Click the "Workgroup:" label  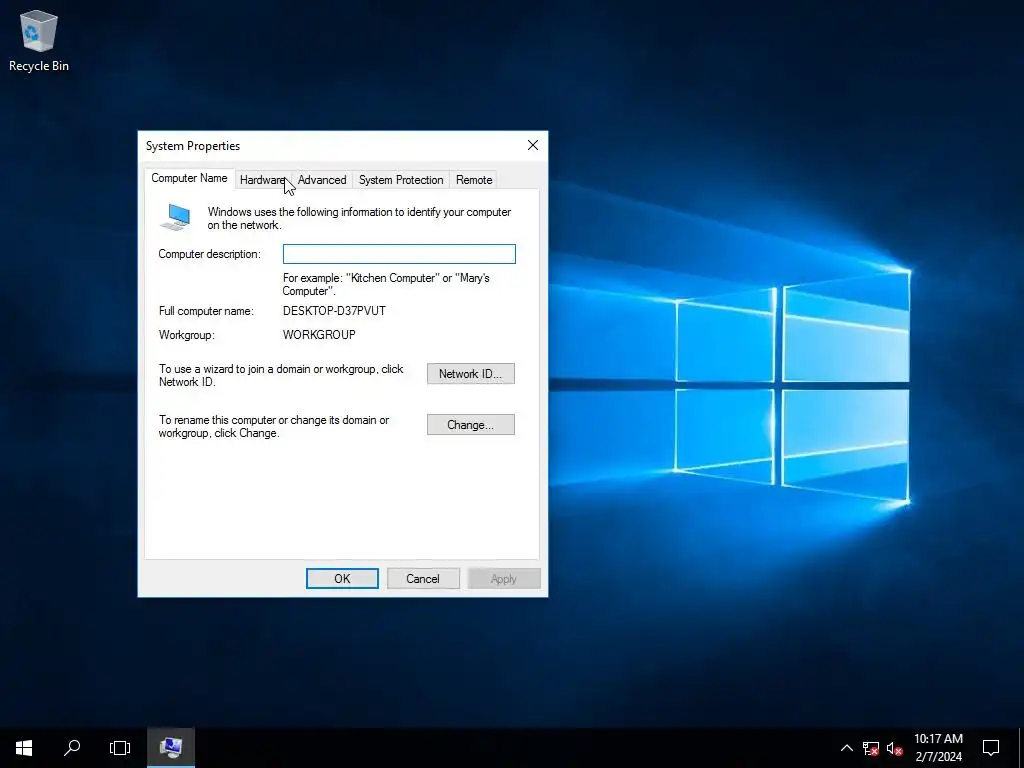point(187,335)
